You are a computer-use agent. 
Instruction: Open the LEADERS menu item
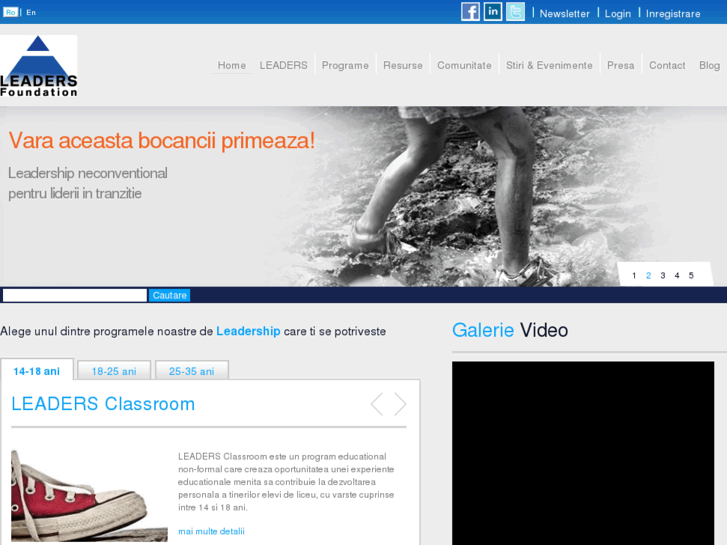(x=283, y=65)
